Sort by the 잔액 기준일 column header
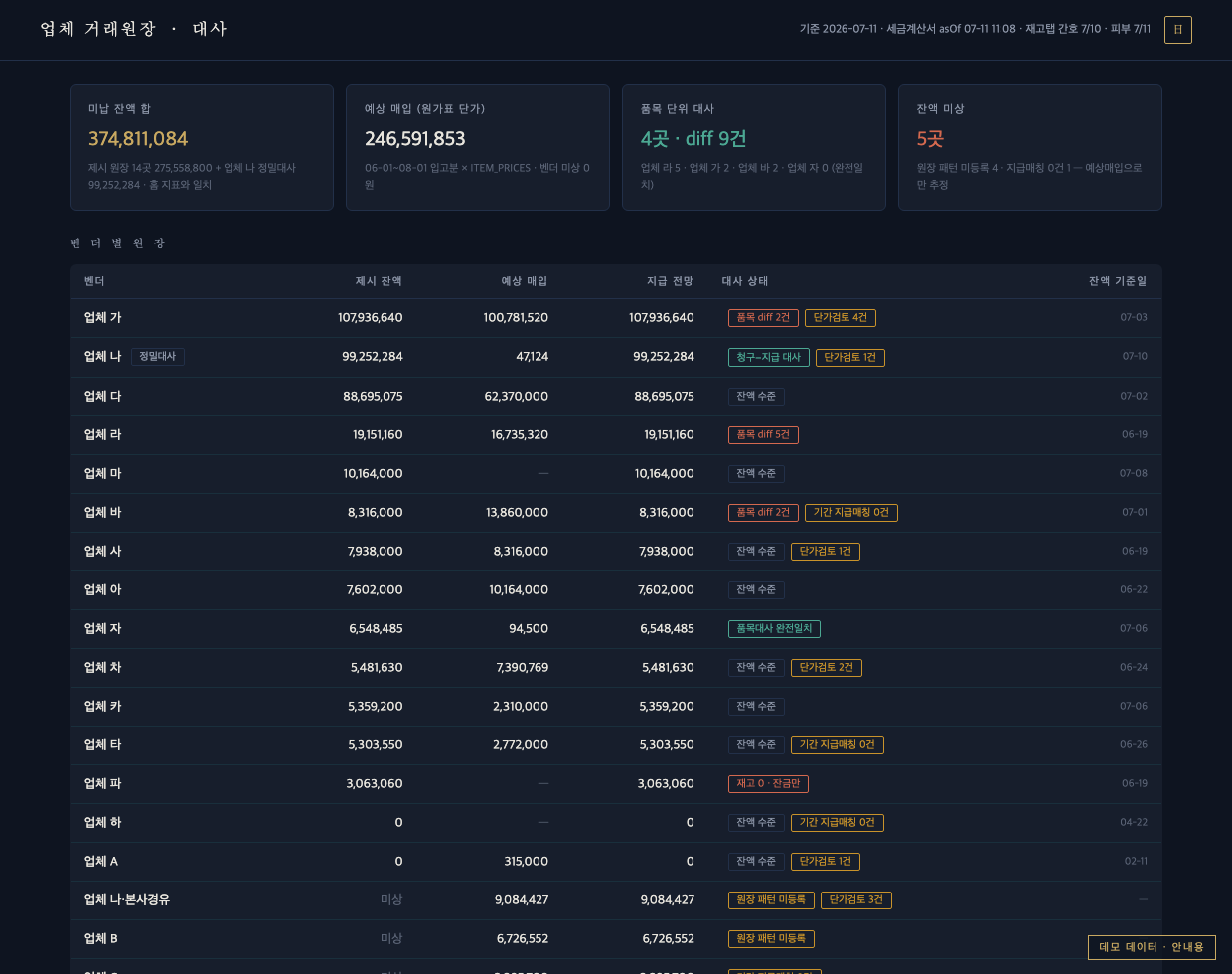This screenshot has height=974, width=1232. pos(1118,281)
